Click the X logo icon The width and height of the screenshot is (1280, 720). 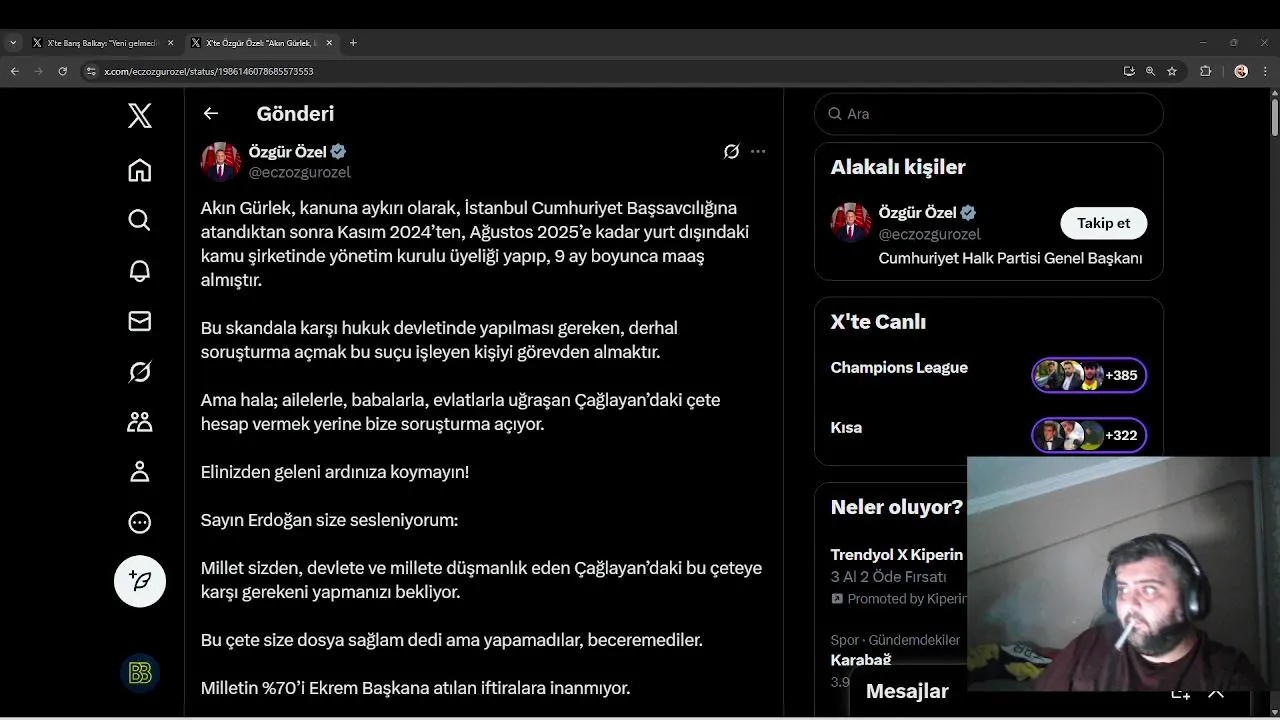[140, 116]
